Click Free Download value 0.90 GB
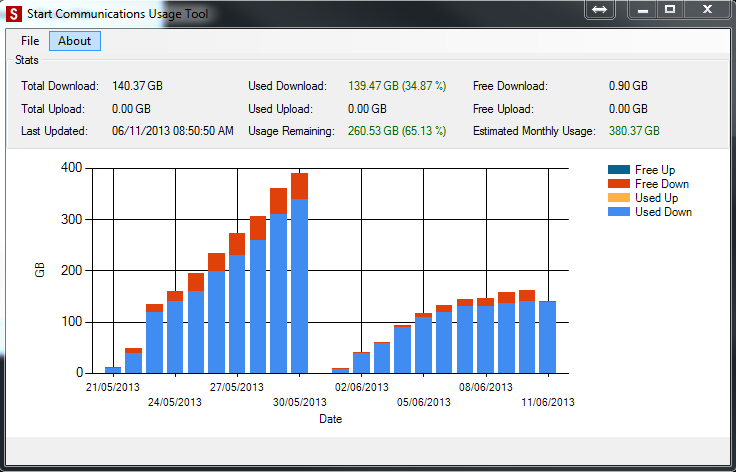The image size is (736, 472). [x=628, y=86]
